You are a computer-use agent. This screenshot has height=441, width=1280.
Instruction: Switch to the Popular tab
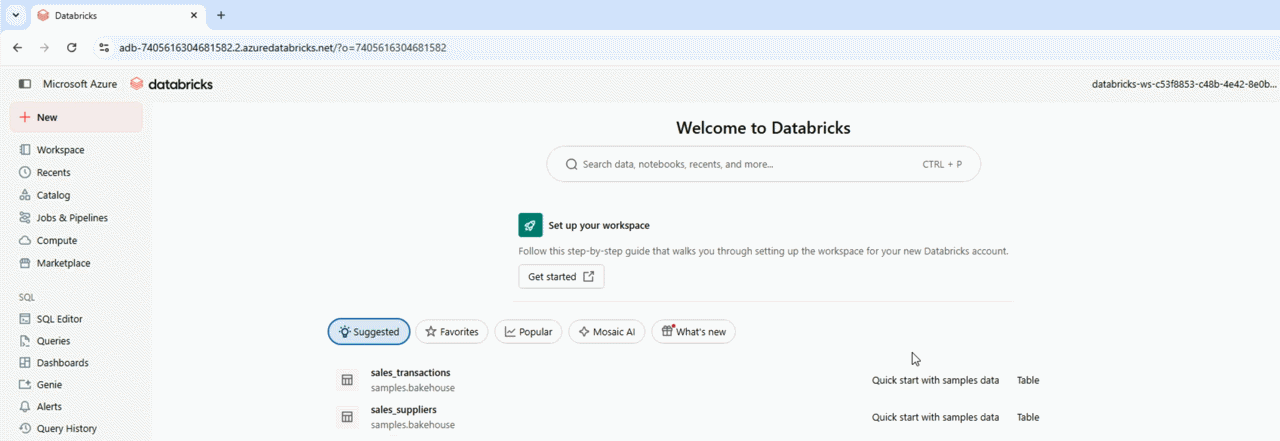pos(528,332)
